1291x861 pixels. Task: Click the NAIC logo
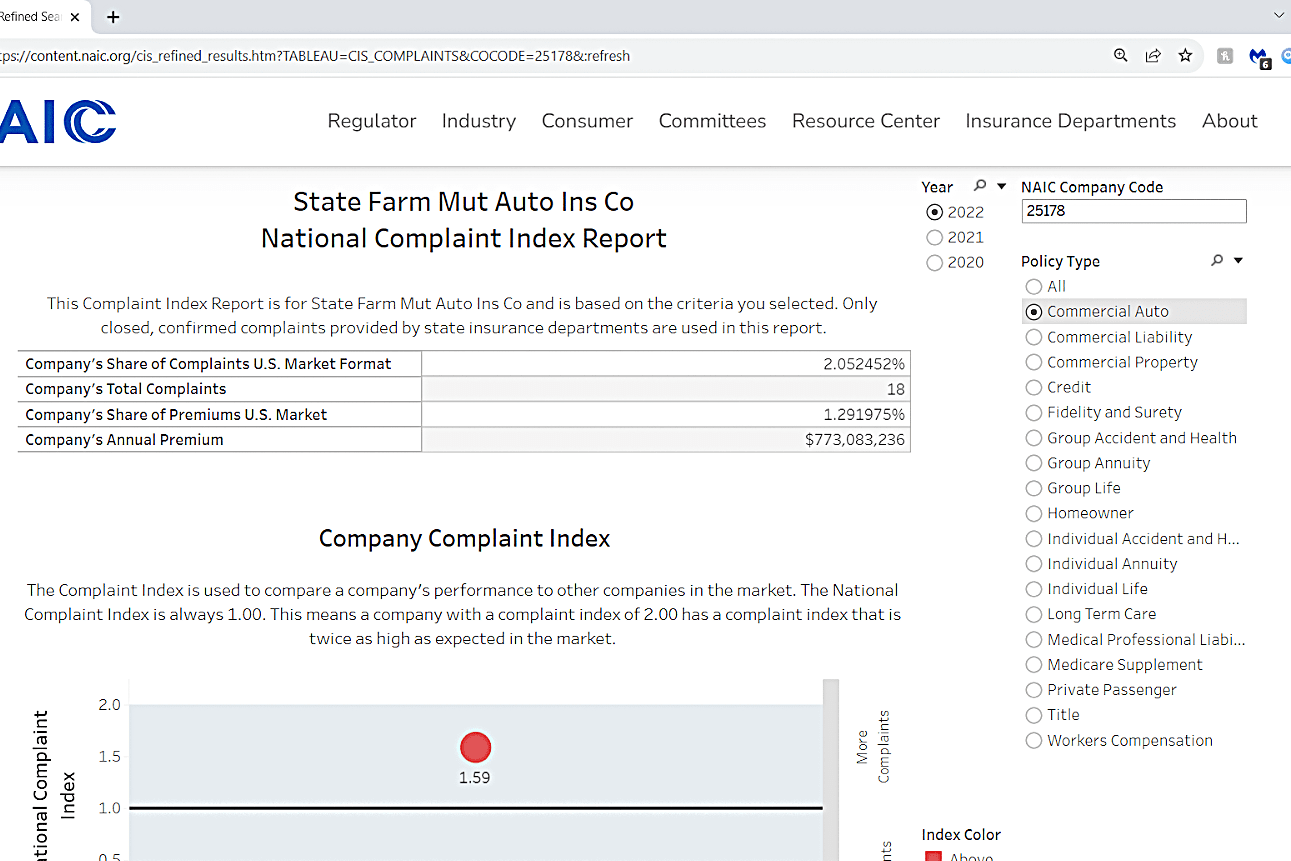pos(58,121)
